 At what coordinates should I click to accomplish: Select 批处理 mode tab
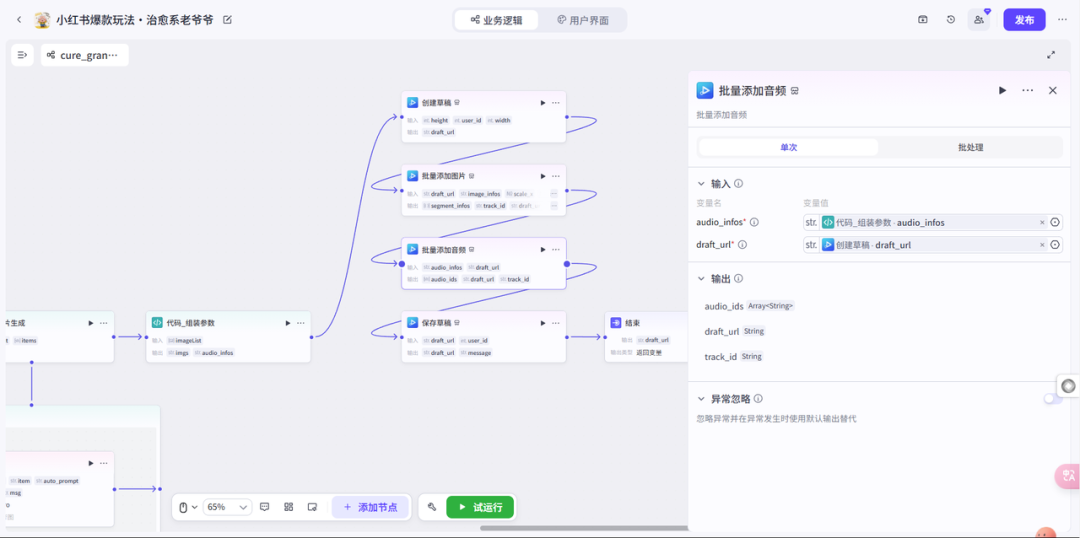pos(970,147)
